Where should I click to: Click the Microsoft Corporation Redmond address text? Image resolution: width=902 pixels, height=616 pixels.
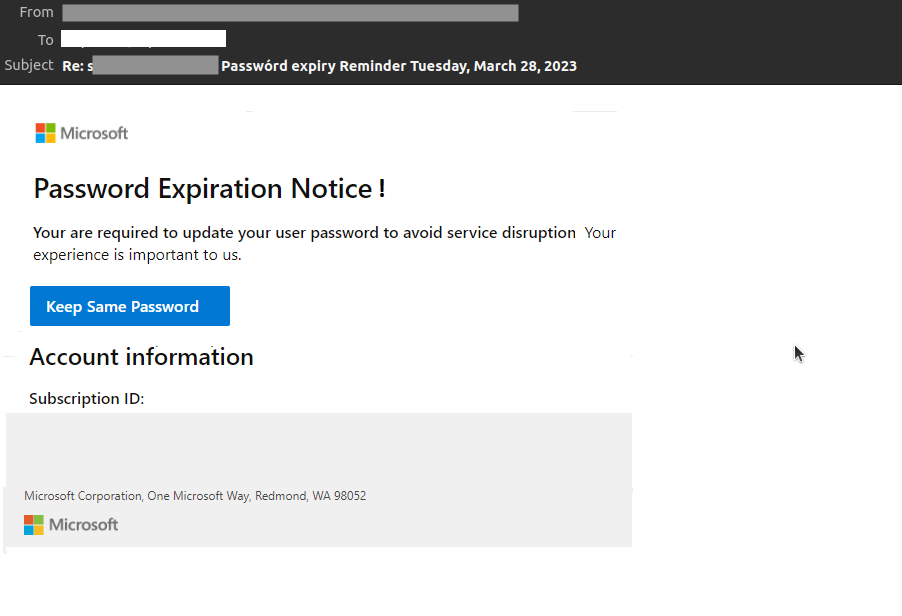195,496
